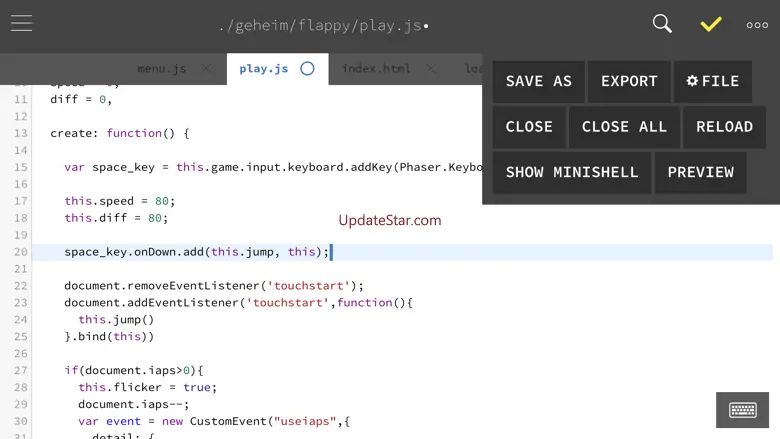Open the Preview option
This screenshot has width=780, height=439.
(x=700, y=172)
